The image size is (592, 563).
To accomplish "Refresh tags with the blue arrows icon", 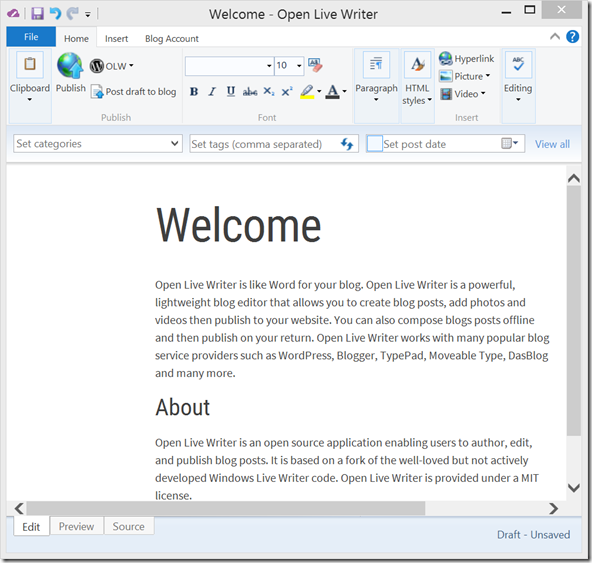I will click(347, 144).
